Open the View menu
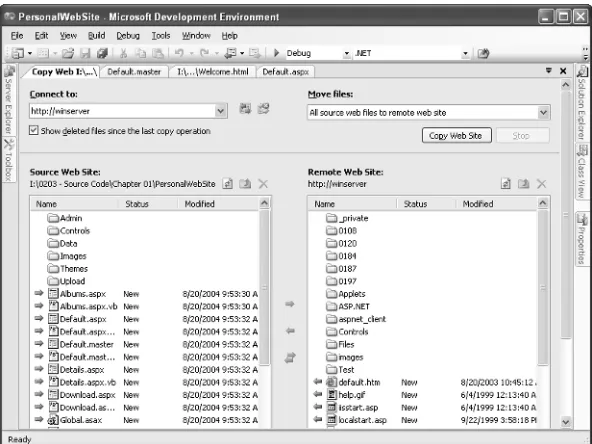This screenshot has height=444, width=592. [x=68, y=35]
